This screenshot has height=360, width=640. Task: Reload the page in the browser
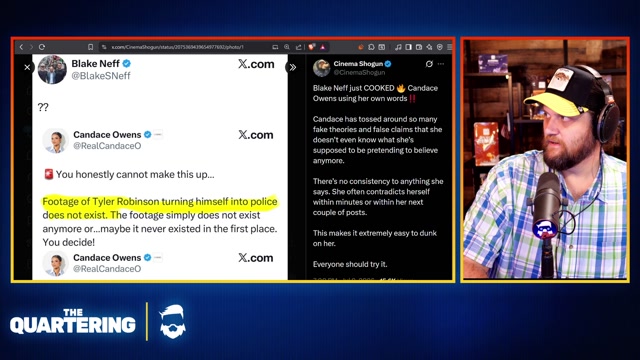point(42,47)
